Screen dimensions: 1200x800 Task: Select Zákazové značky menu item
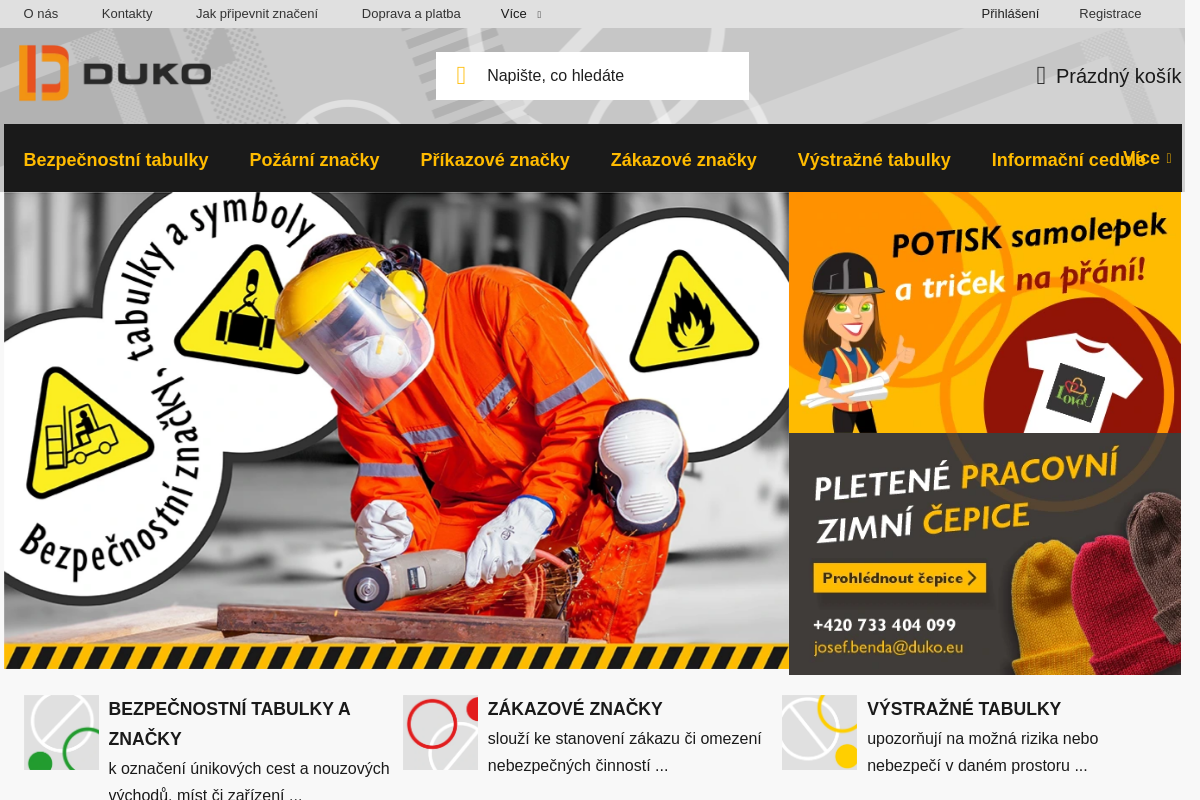(684, 160)
